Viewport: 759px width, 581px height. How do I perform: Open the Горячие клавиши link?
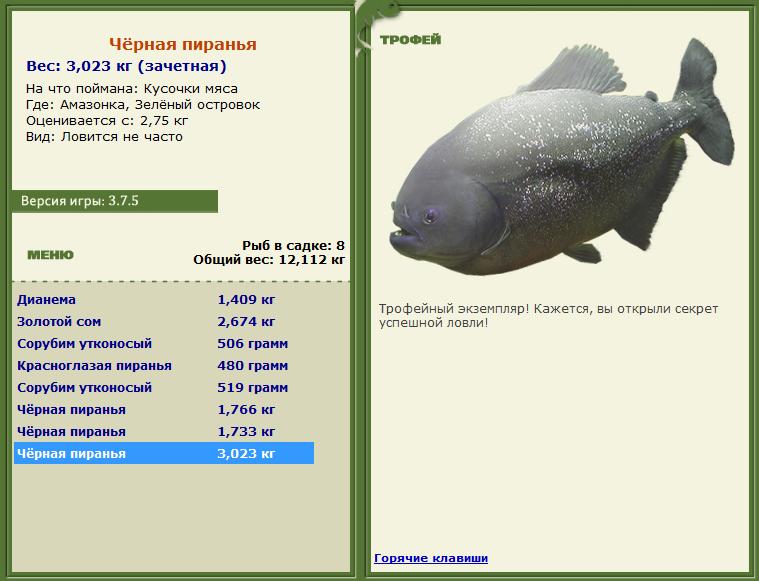coord(431,558)
